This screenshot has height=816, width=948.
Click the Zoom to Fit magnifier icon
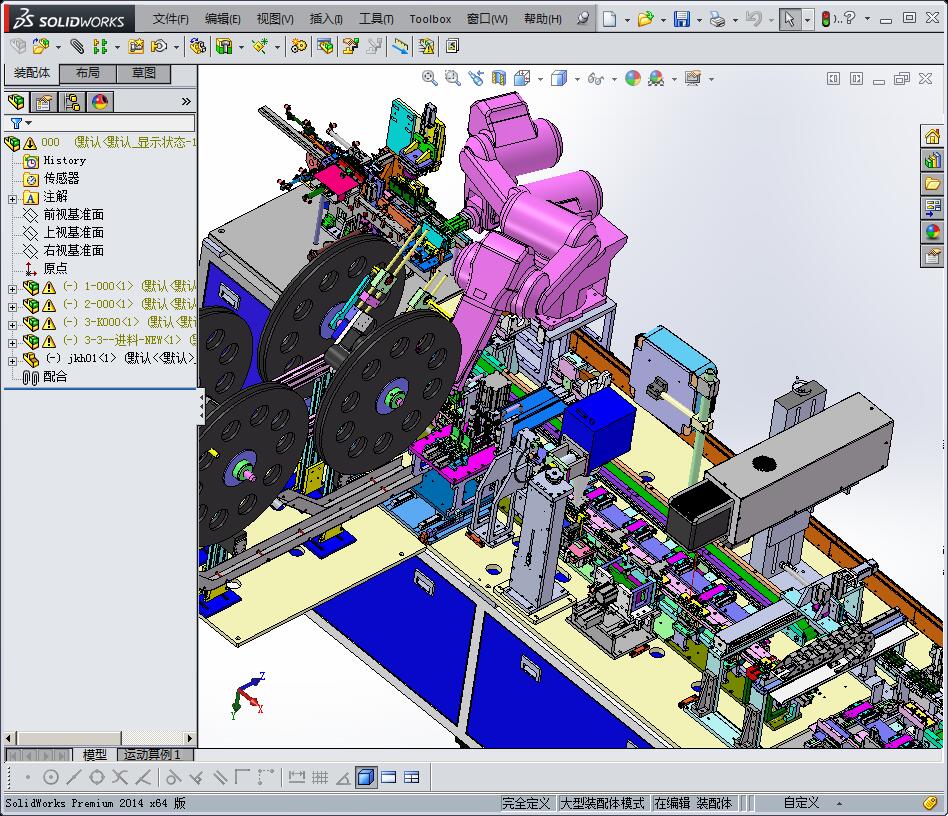(429, 78)
